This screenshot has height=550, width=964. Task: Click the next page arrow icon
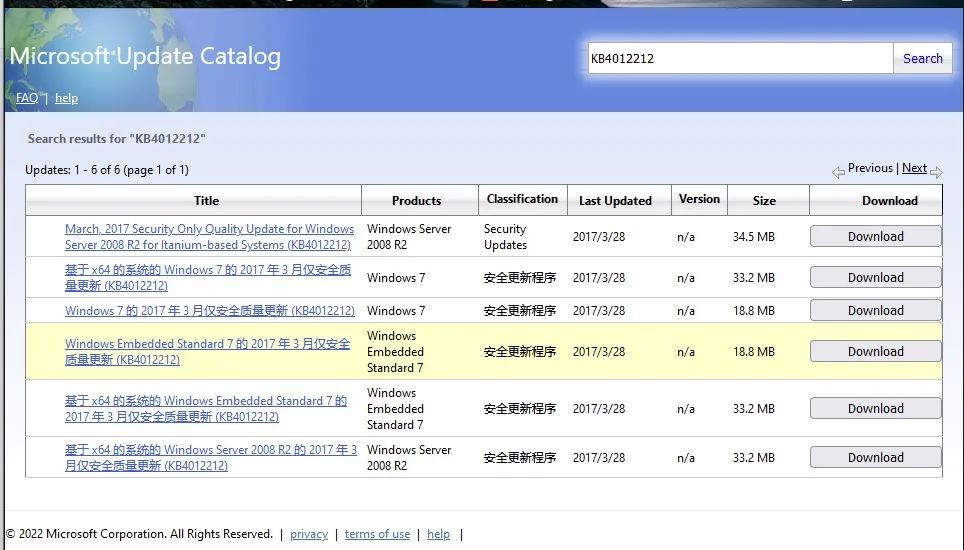point(936,172)
